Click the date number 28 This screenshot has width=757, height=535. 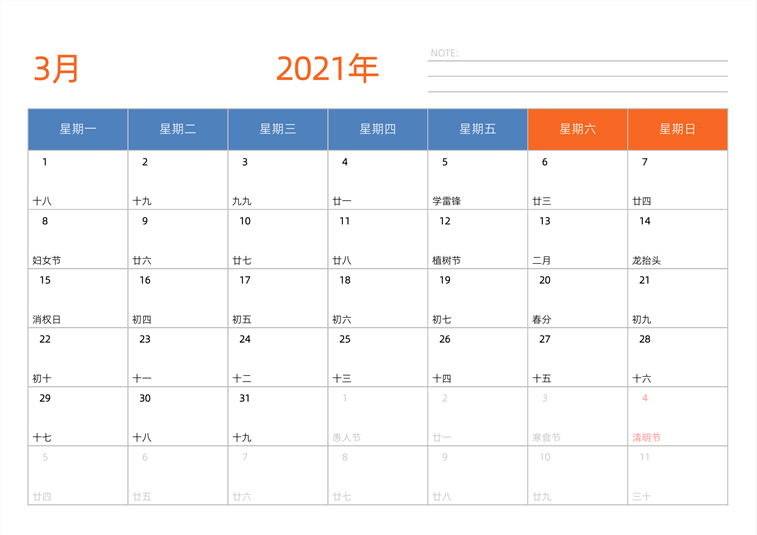pos(645,339)
